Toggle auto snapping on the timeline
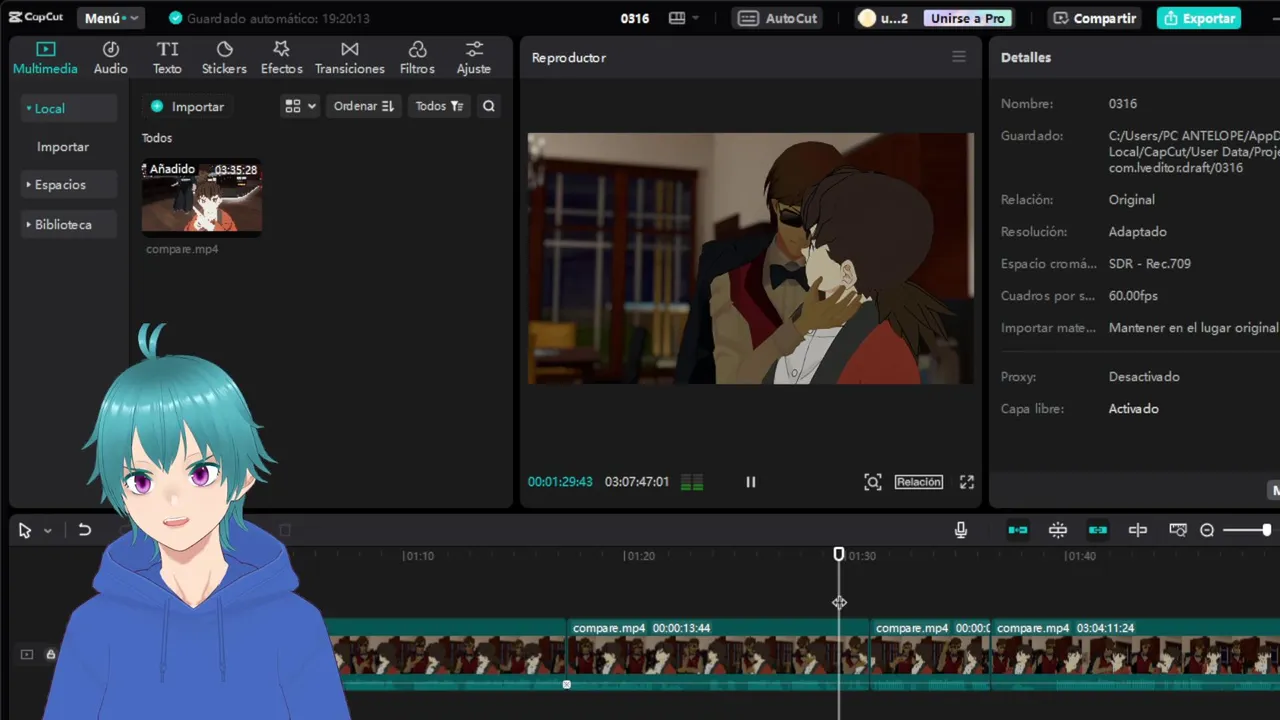The width and height of the screenshot is (1280, 720). tap(1058, 530)
